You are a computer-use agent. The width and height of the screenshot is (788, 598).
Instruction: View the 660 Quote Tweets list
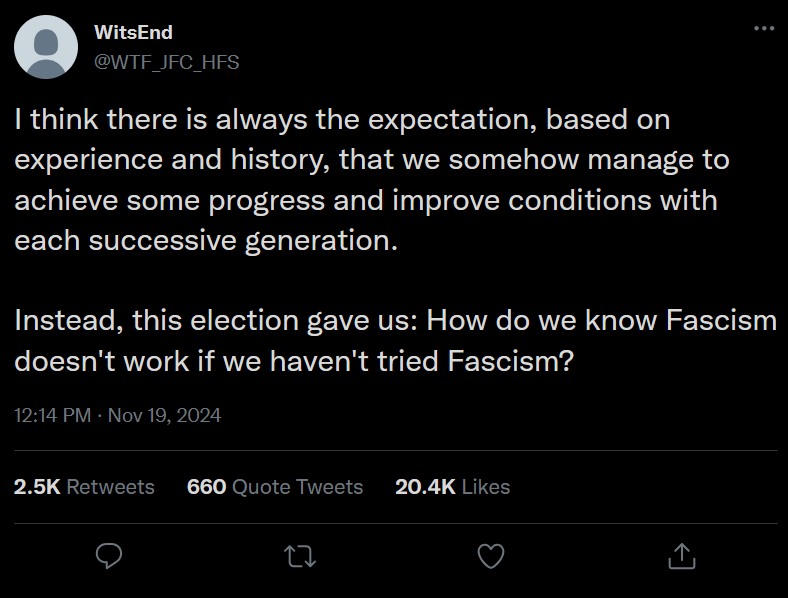point(275,487)
